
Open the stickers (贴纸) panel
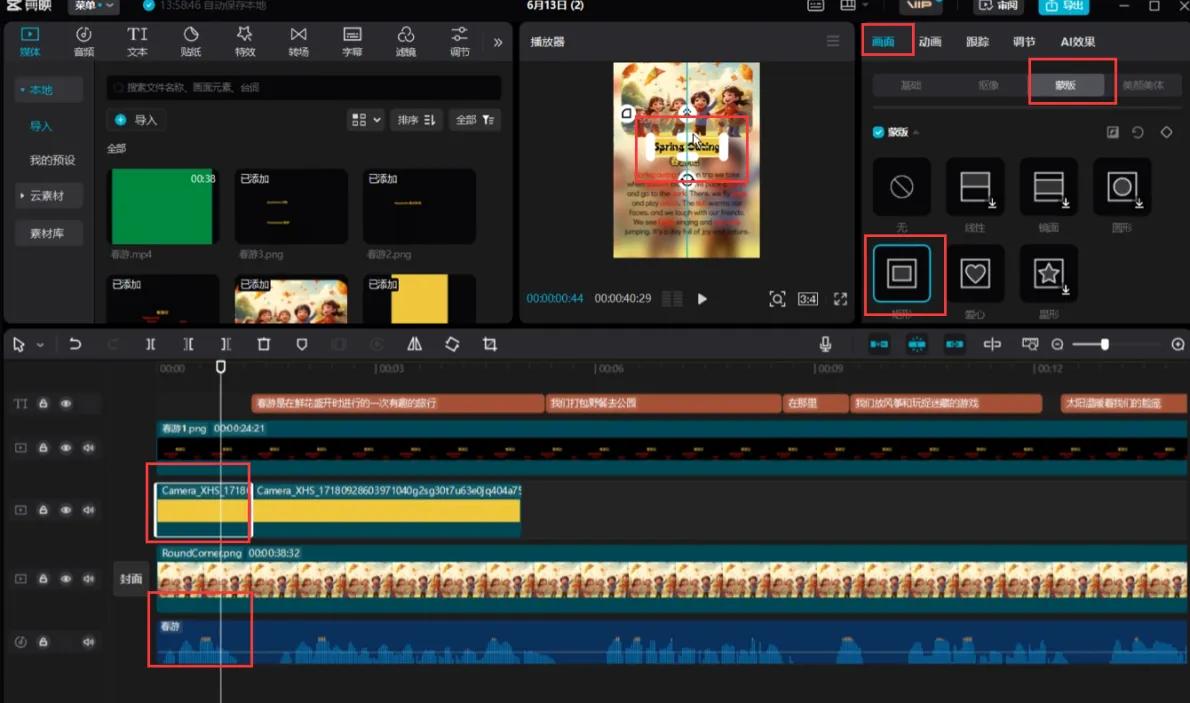[x=191, y=41]
